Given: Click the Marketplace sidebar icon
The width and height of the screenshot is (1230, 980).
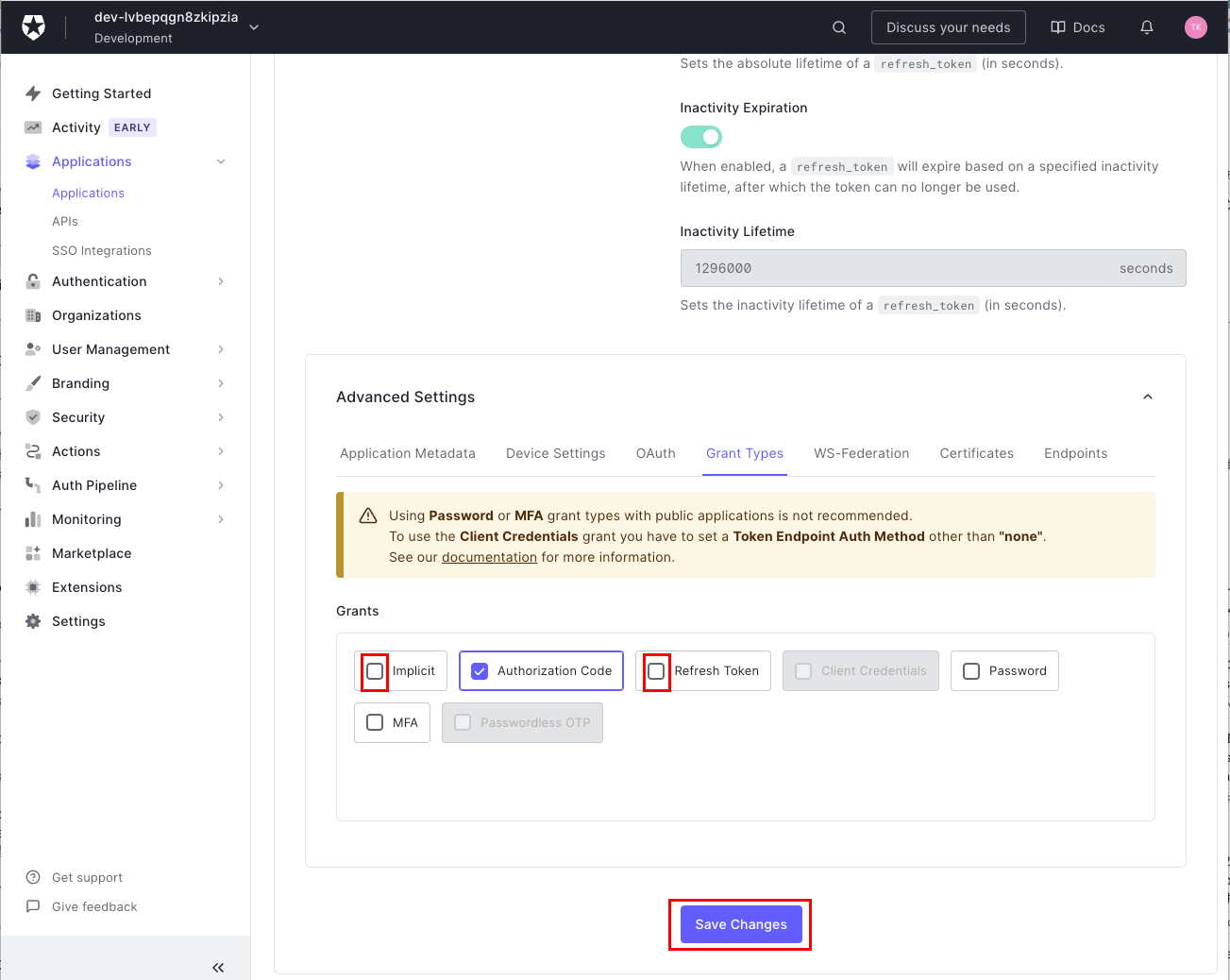Looking at the screenshot, I should tap(33, 553).
